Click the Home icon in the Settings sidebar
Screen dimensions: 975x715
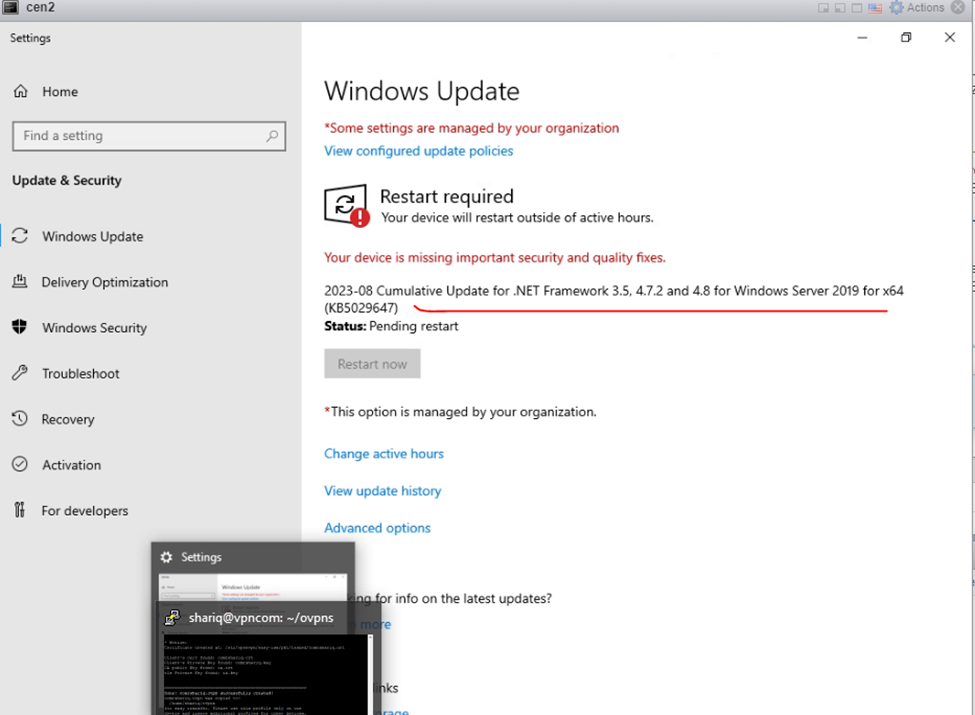pos(21,91)
